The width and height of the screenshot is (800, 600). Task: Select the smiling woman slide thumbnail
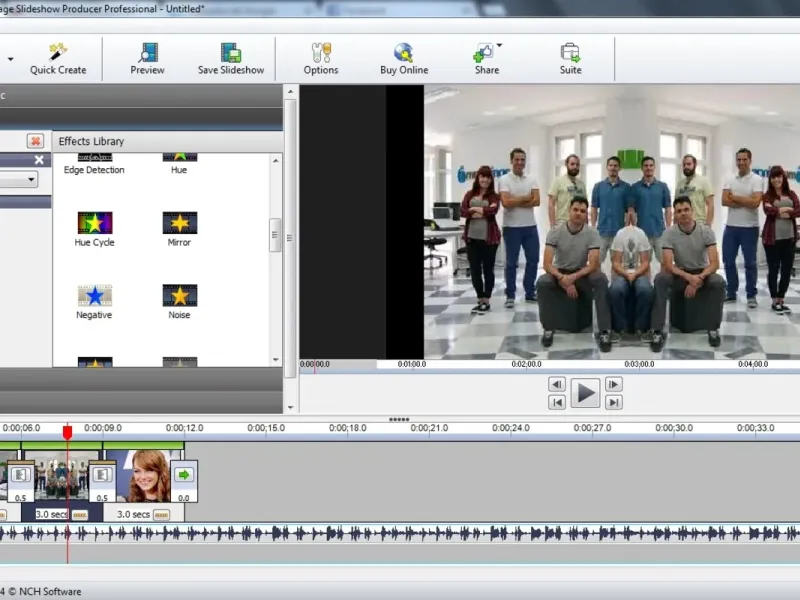tap(145, 477)
